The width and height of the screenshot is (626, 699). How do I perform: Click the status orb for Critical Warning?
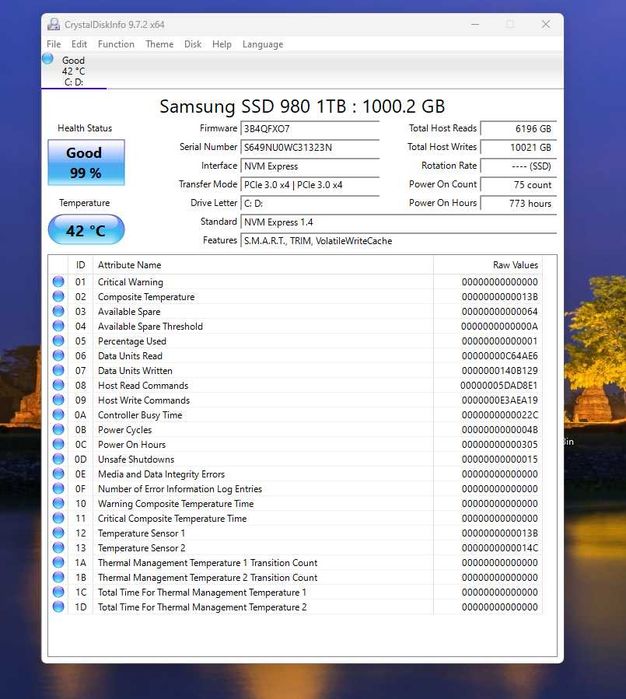coord(58,281)
